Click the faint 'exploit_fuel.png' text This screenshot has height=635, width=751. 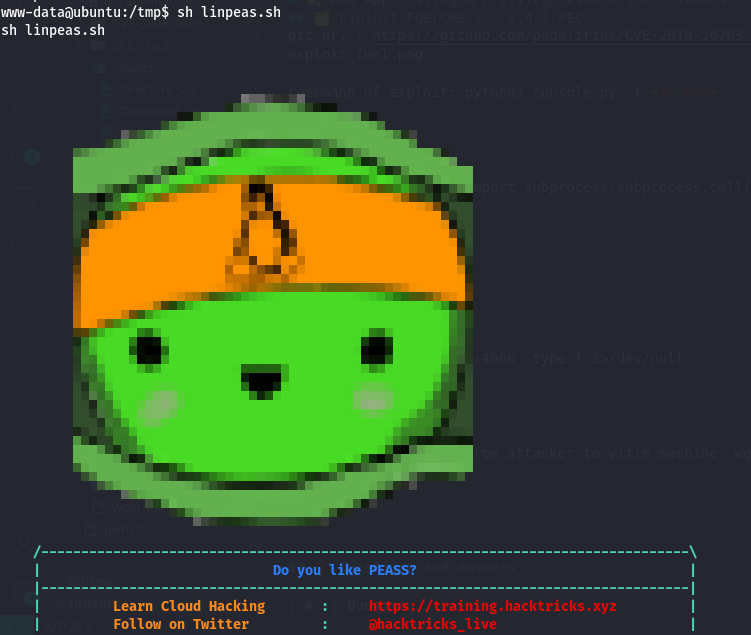click(355, 54)
